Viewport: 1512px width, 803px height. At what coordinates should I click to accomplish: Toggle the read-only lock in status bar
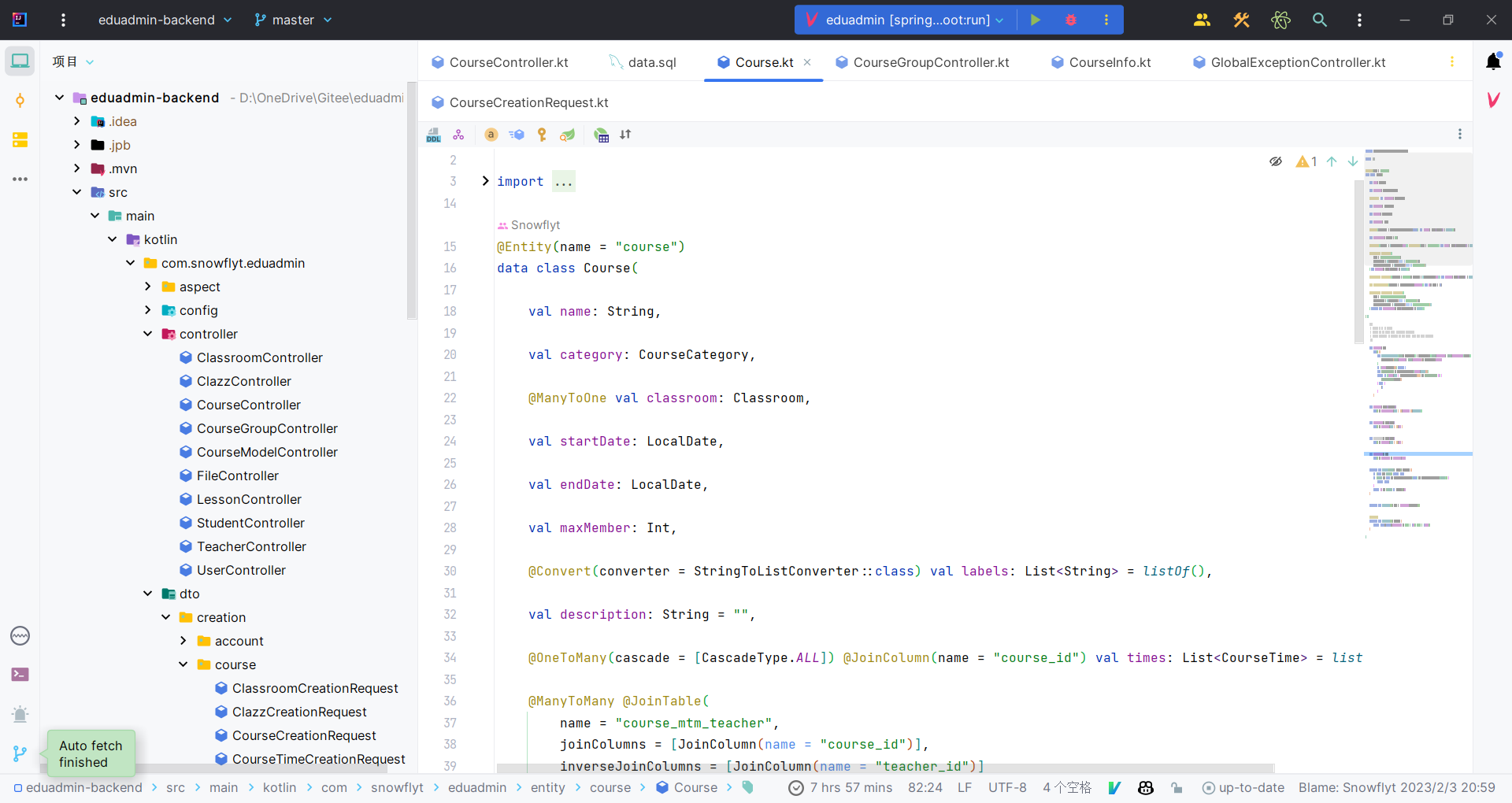(x=1177, y=787)
